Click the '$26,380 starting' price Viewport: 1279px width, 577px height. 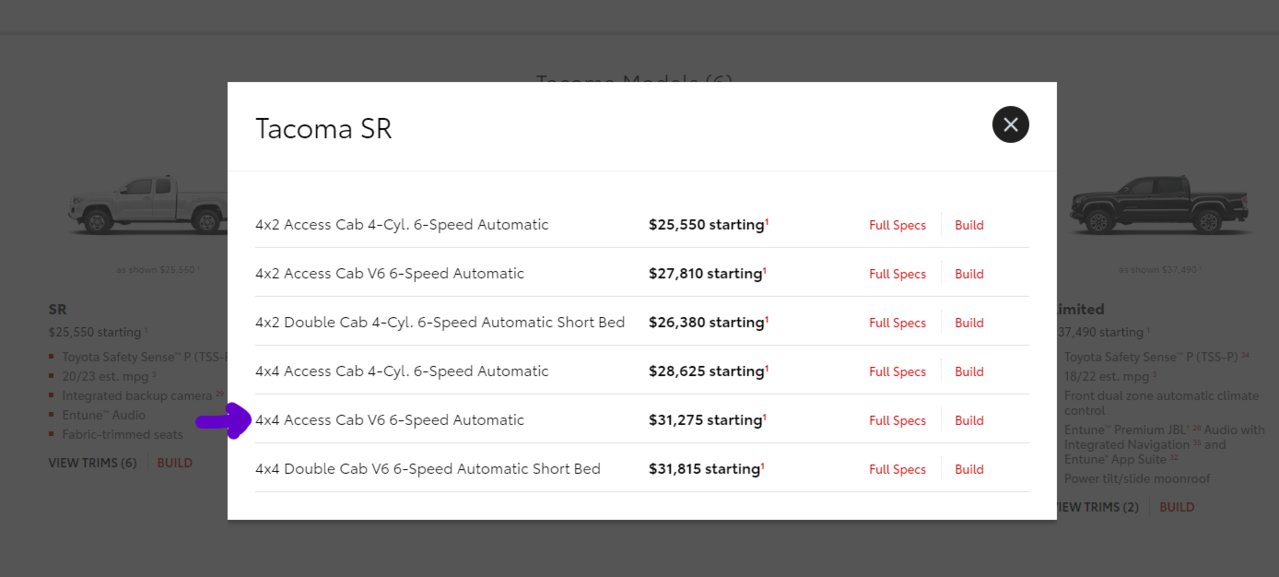(x=706, y=323)
